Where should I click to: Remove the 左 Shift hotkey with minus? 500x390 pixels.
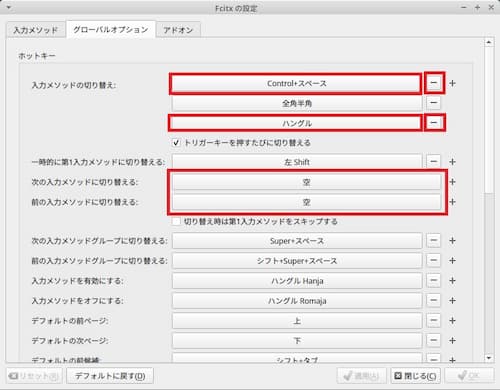[x=433, y=162]
